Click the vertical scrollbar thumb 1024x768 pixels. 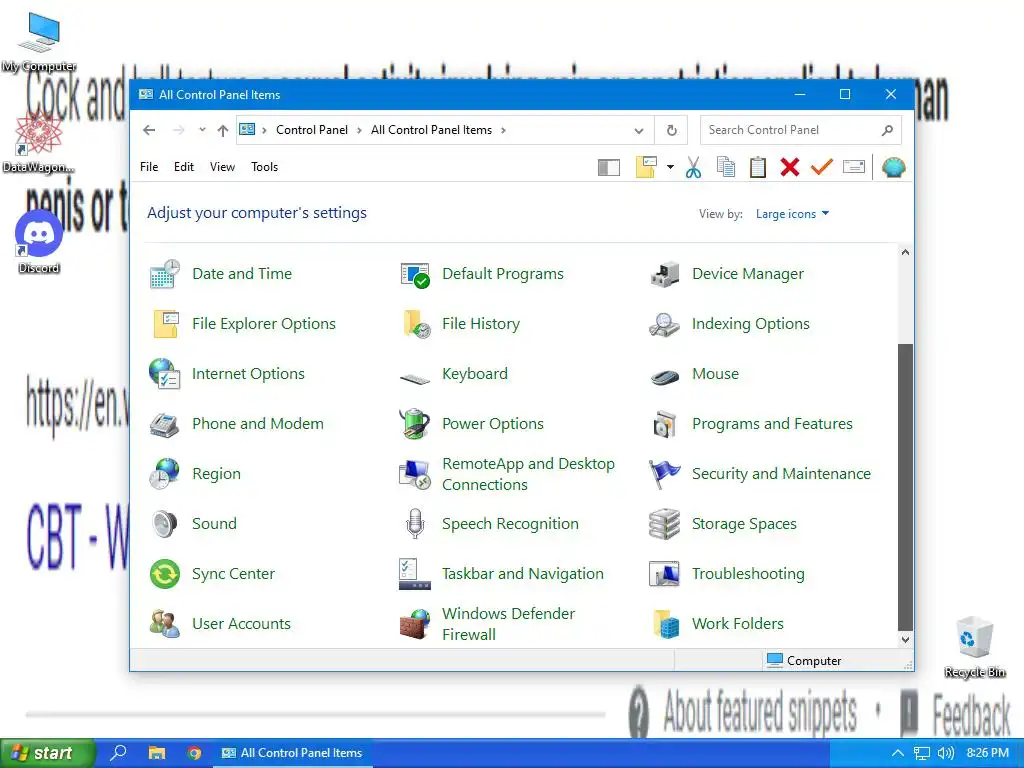tap(905, 487)
